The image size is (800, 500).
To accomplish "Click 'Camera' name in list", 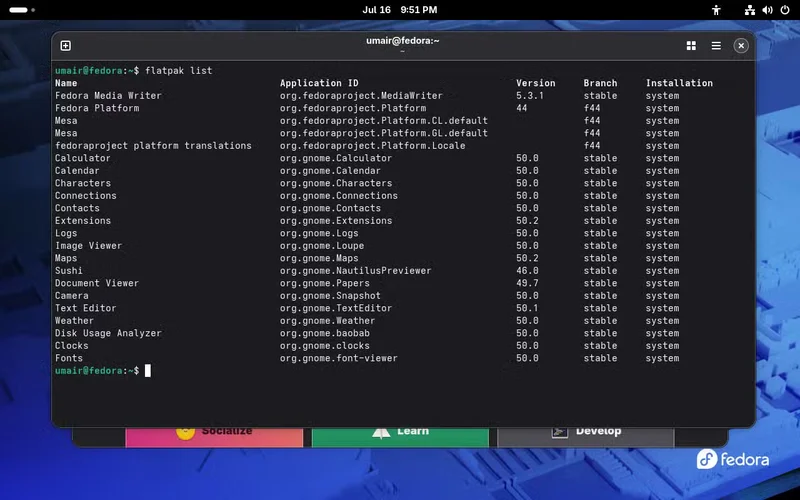I will coord(71,295).
